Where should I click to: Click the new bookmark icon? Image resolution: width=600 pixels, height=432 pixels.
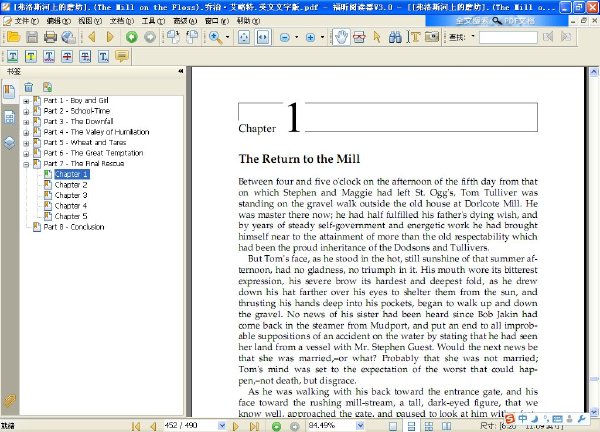47,87
